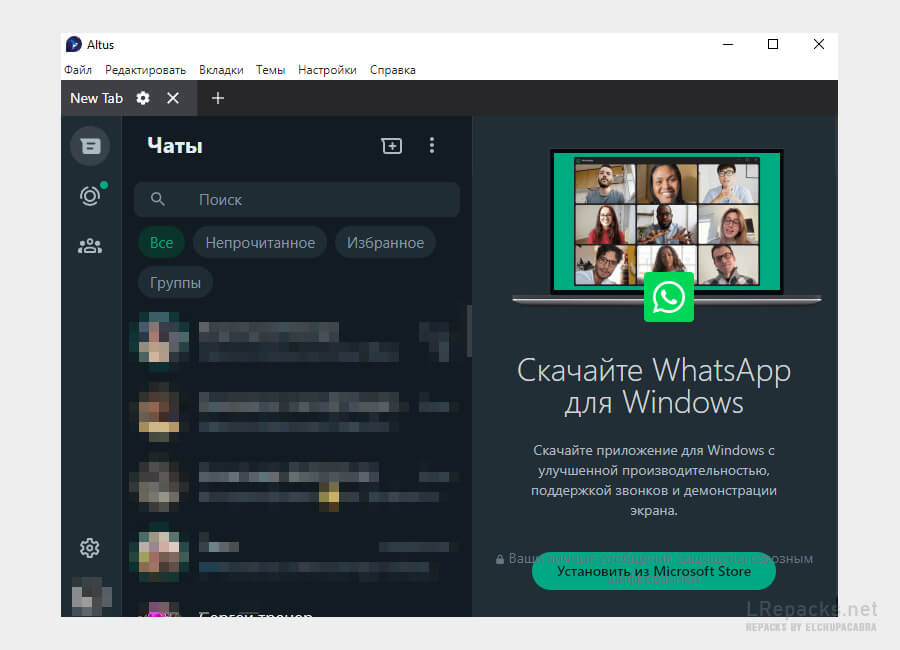Minimize the Altus window
Screen dimensions: 900x650
click(x=728, y=44)
